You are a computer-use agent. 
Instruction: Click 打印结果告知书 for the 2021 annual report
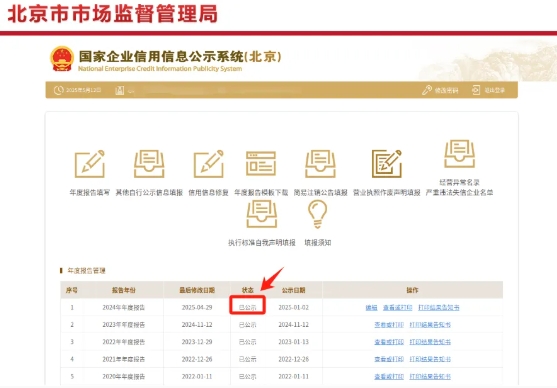click(x=430, y=359)
